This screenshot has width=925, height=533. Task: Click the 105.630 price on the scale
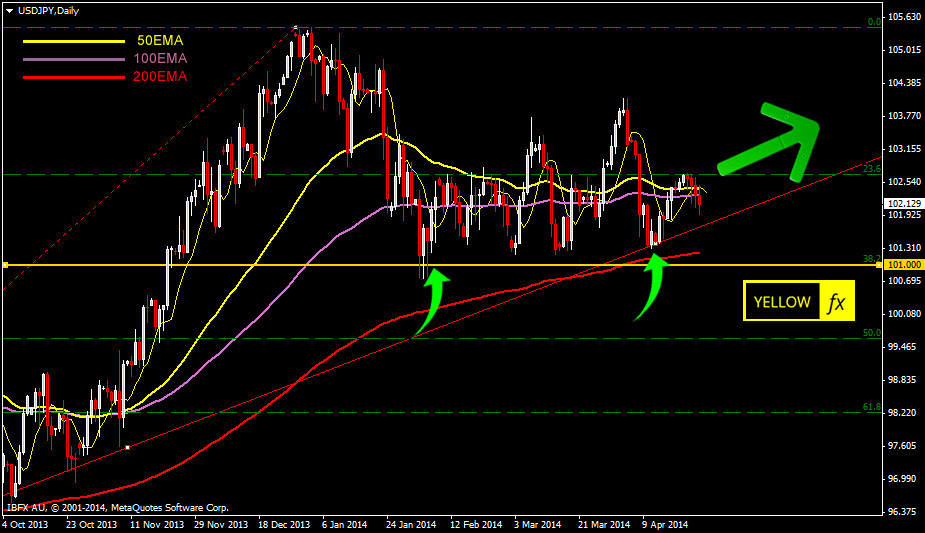[x=903, y=17]
